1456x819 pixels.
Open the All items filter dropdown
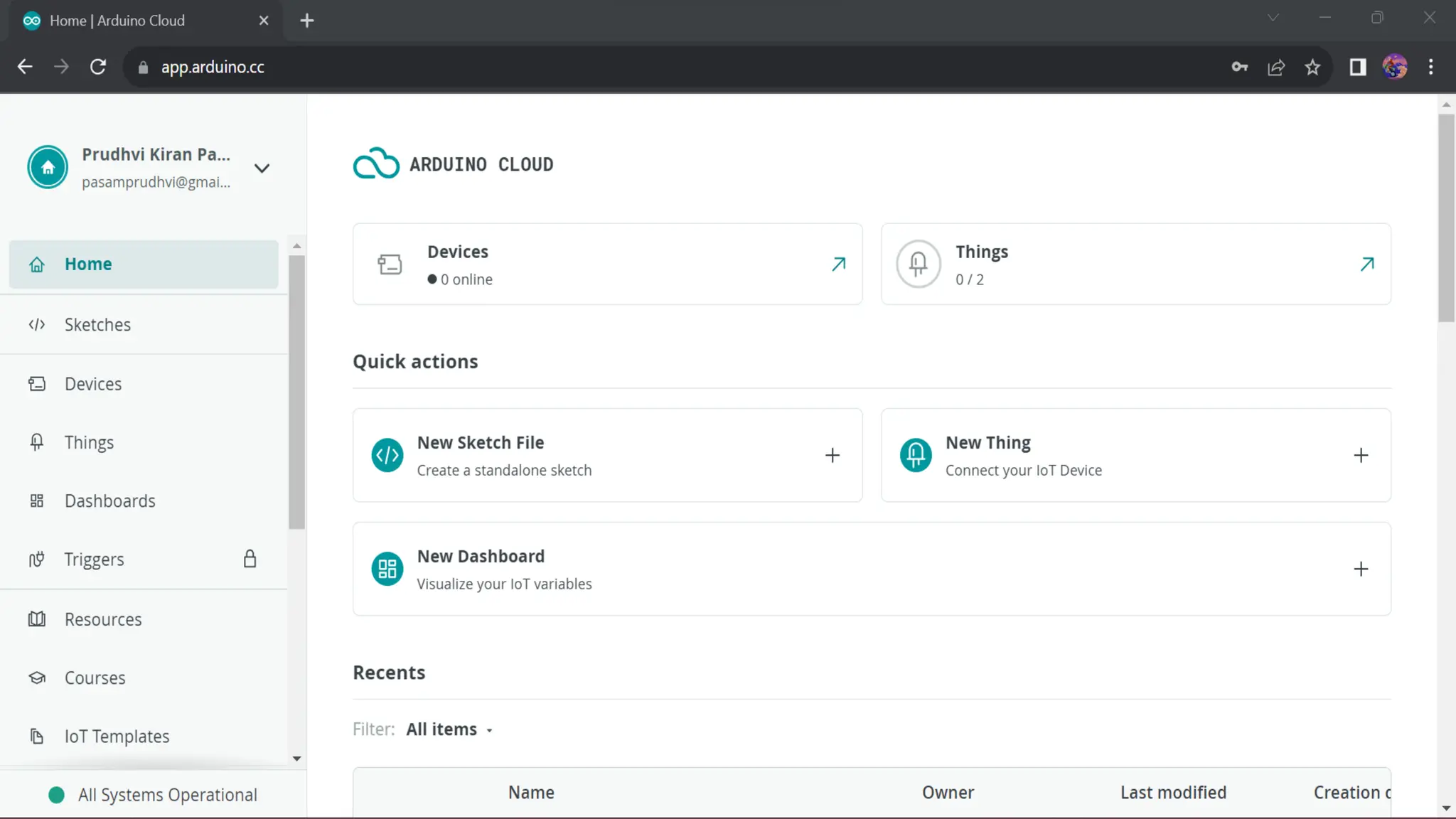(449, 729)
